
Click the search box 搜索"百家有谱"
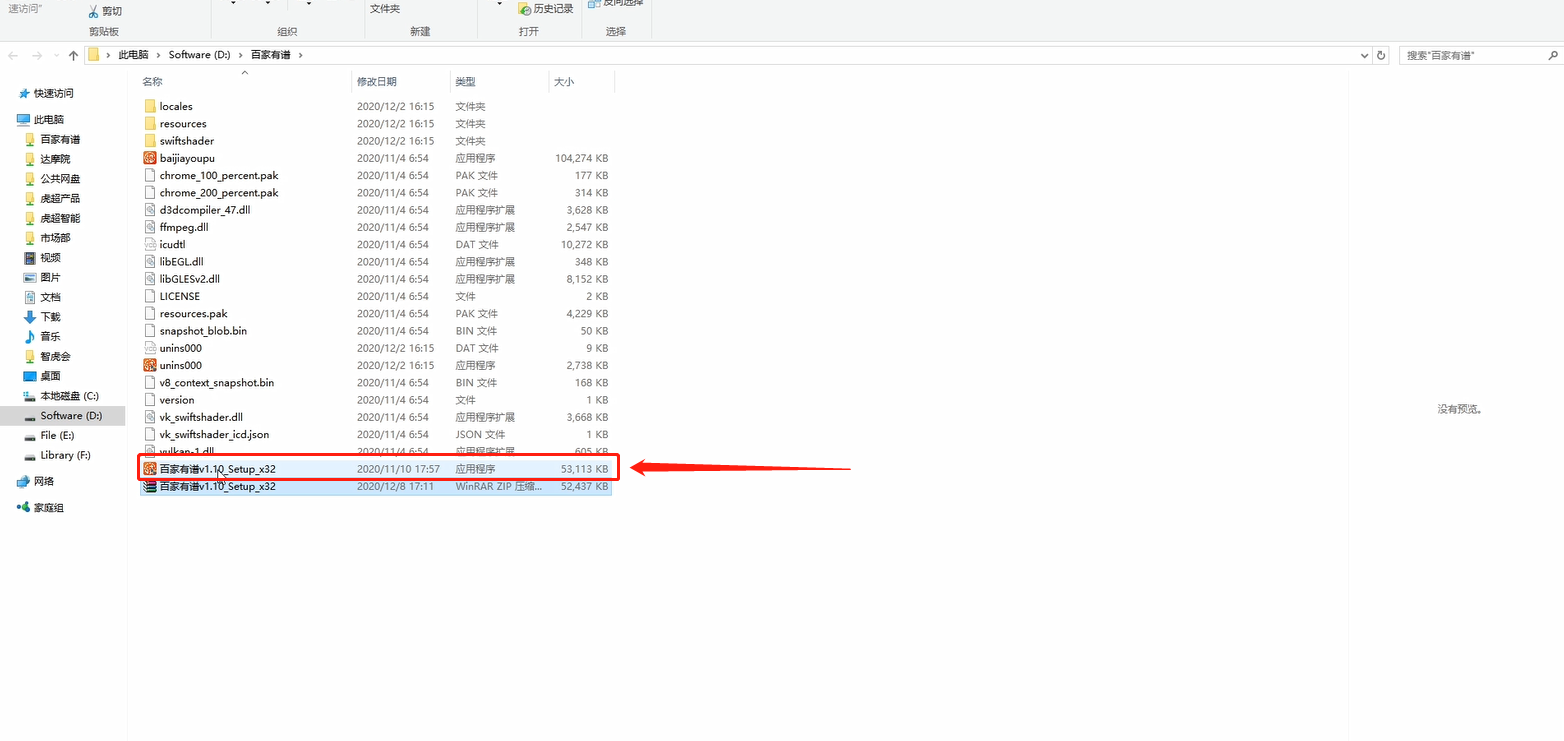pos(1470,55)
